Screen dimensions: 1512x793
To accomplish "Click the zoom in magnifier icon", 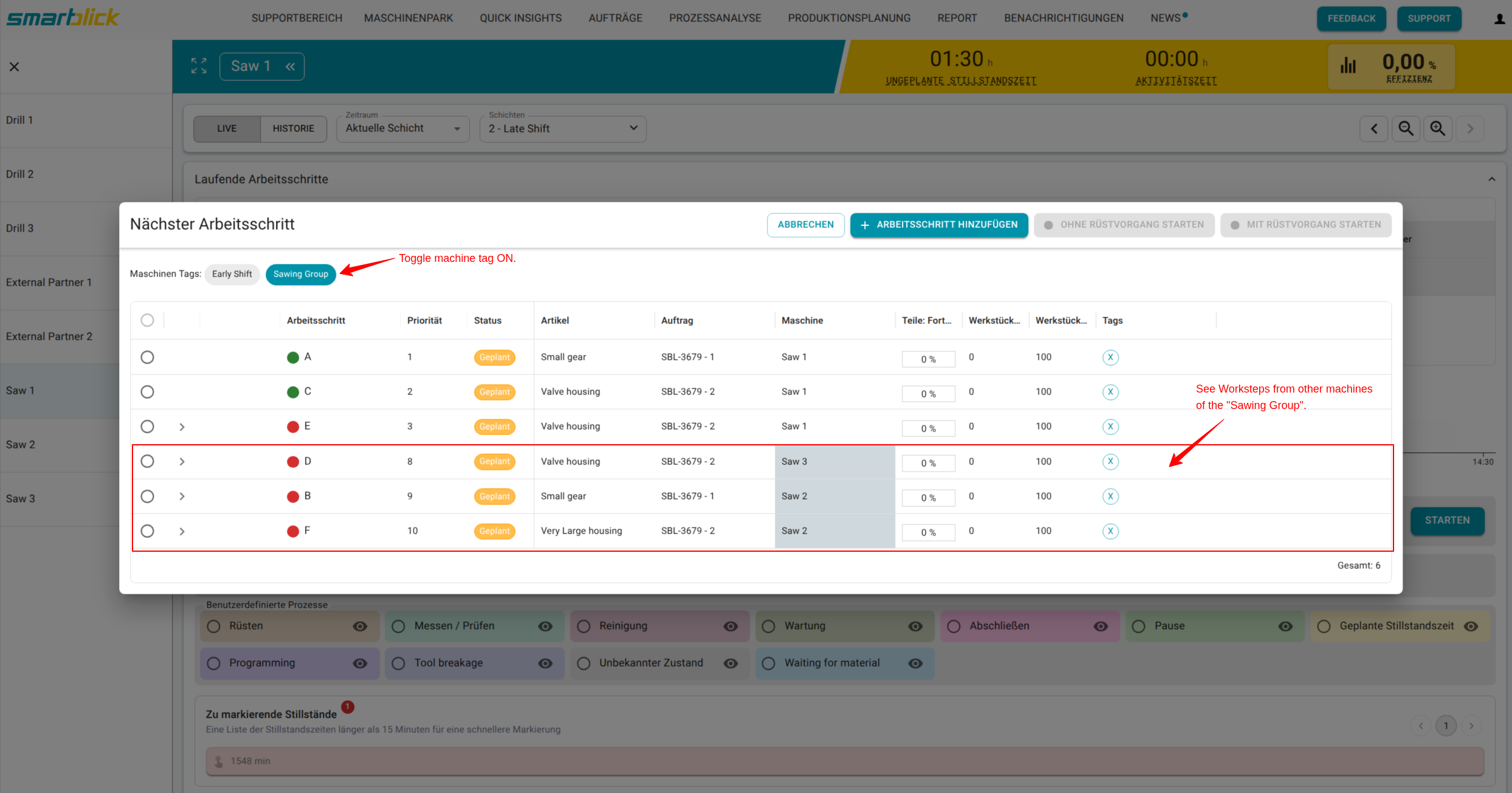I will tap(1437, 128).
